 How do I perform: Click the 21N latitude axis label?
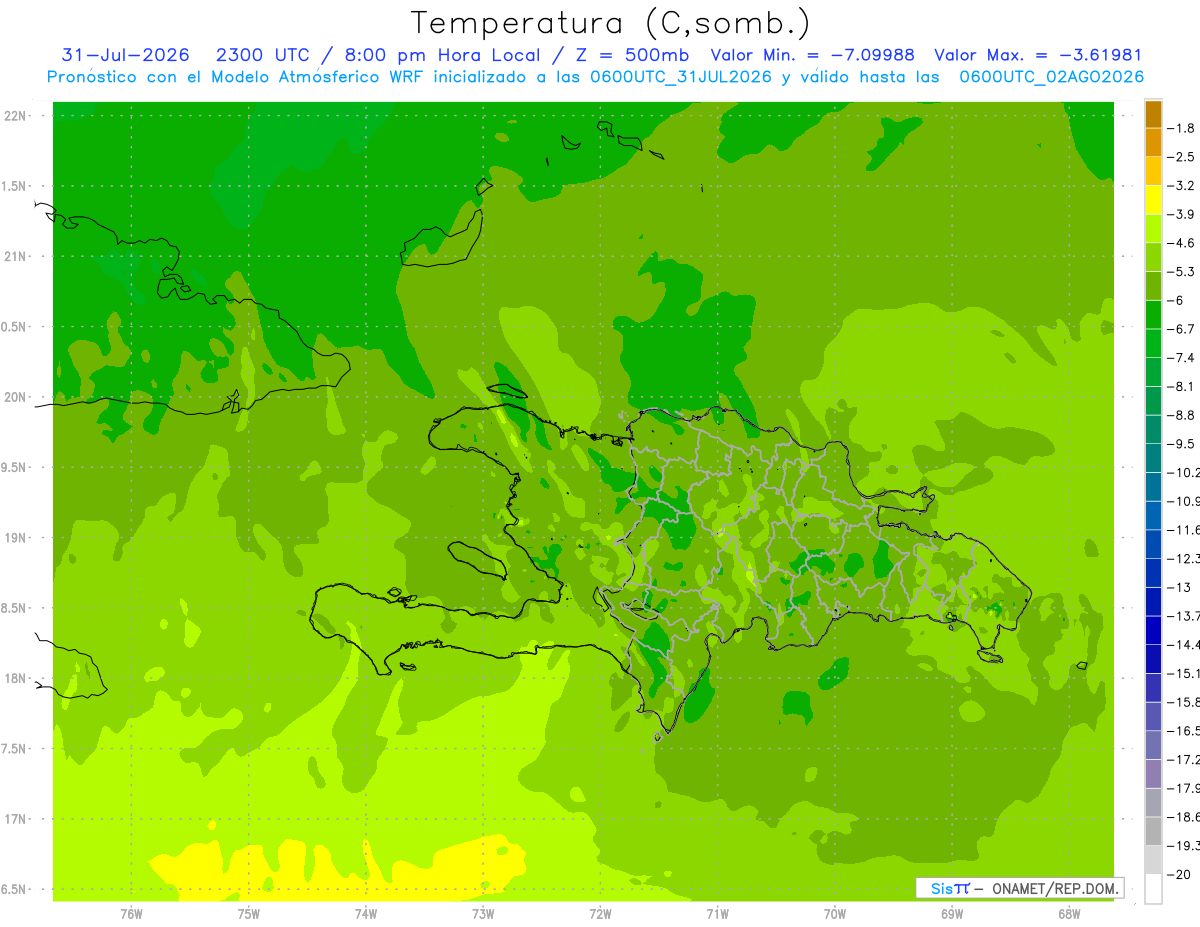14,257
